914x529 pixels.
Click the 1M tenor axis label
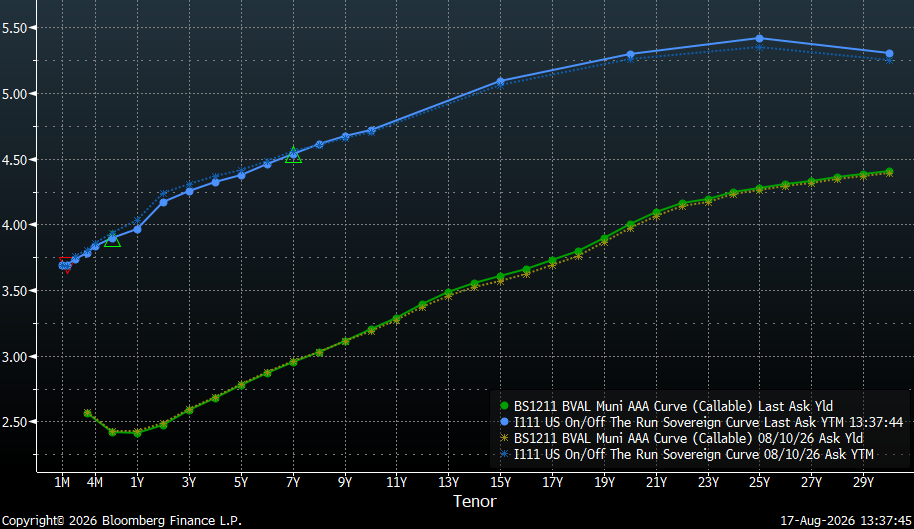click(62, 482)
